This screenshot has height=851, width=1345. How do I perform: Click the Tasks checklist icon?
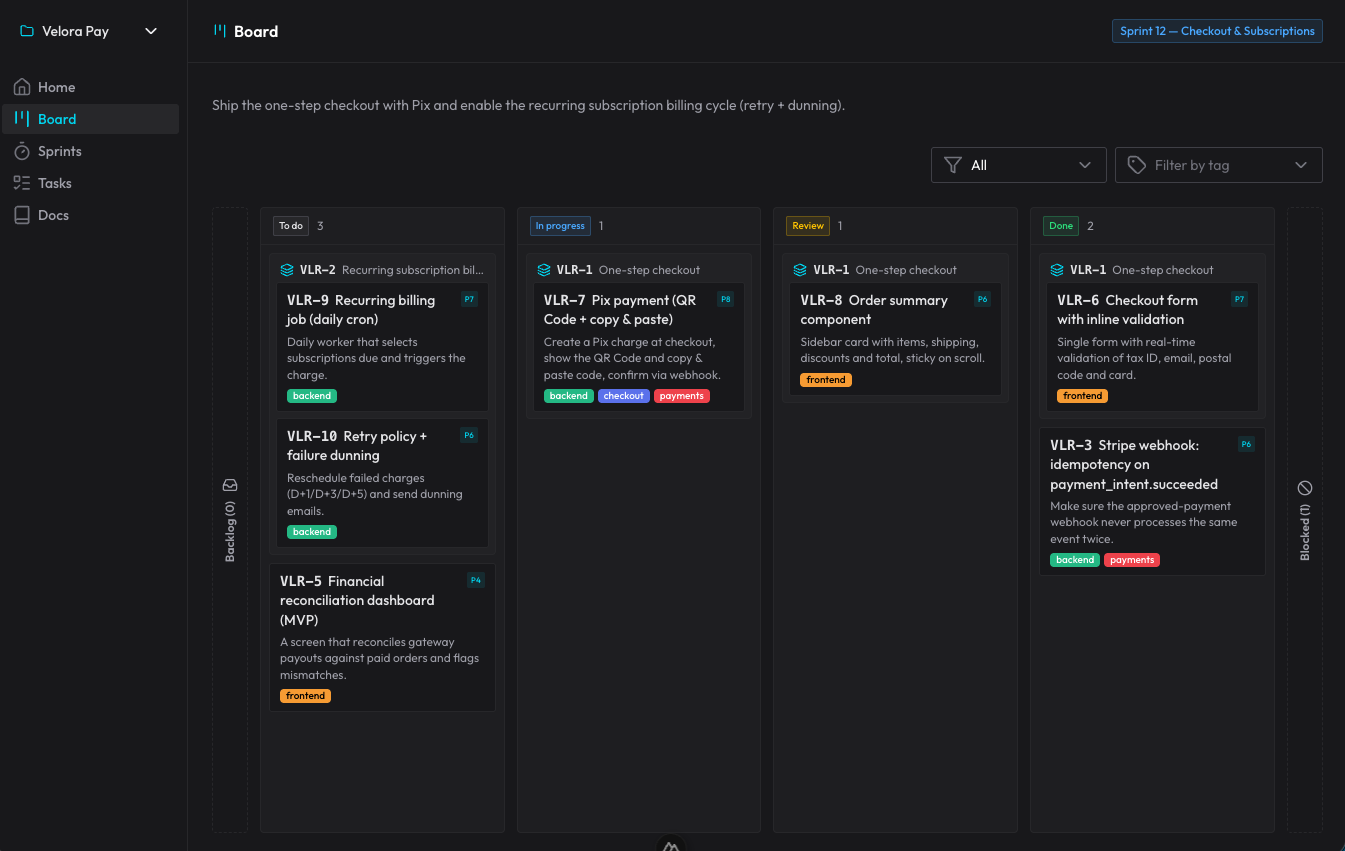tap(22, 183)
